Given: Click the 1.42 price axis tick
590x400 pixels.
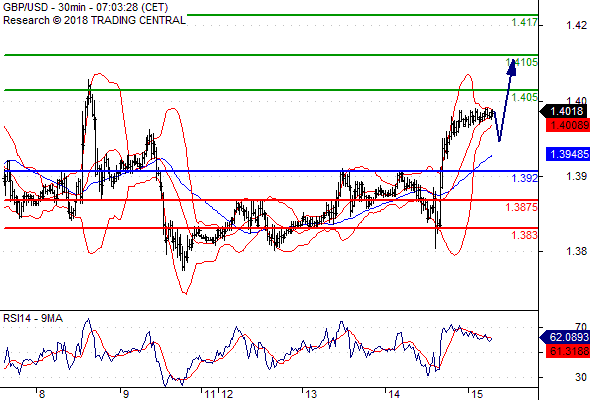Looking at the screenshot, I should [576, 25].
